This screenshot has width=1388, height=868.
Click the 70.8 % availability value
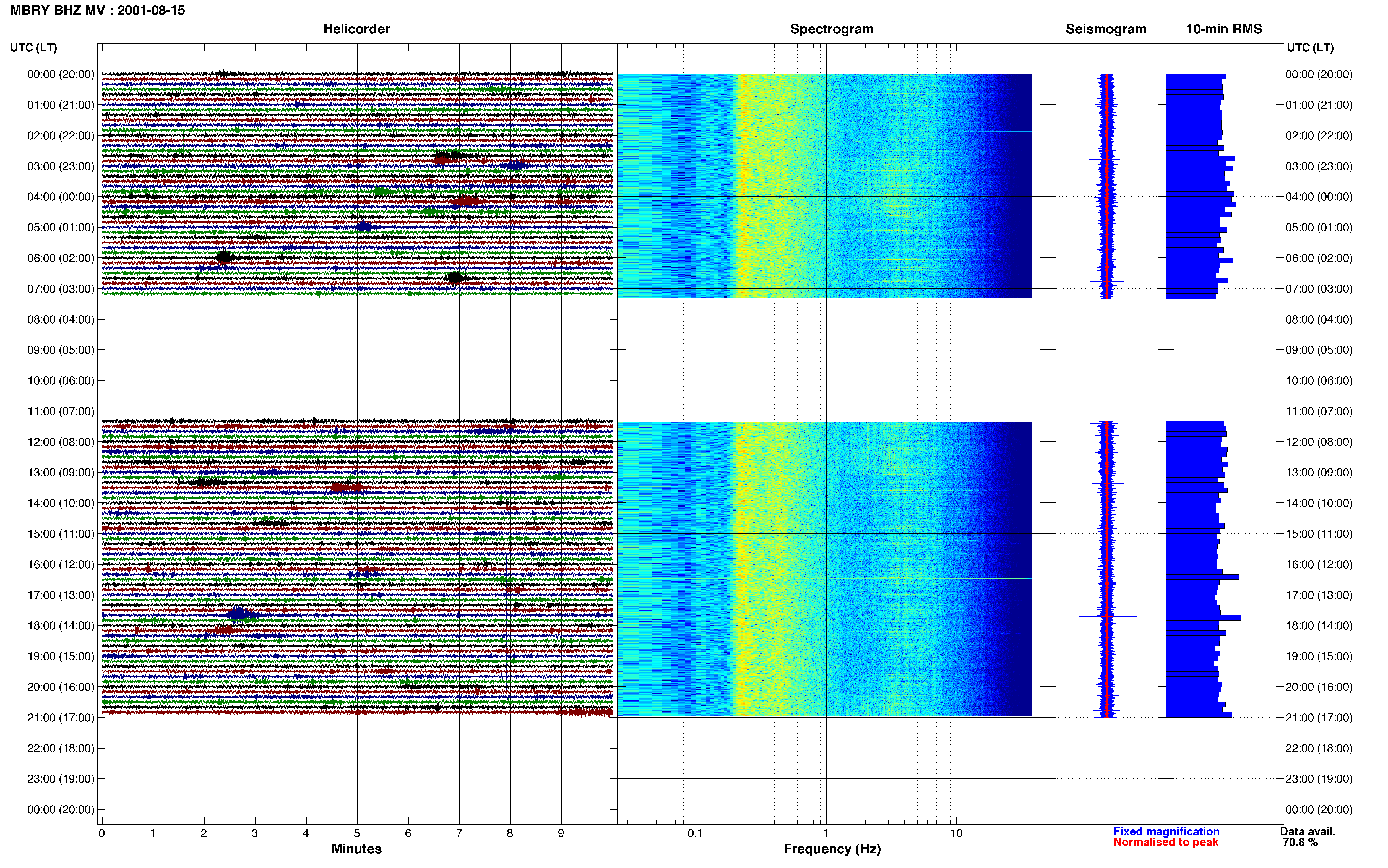point(1300,842)
